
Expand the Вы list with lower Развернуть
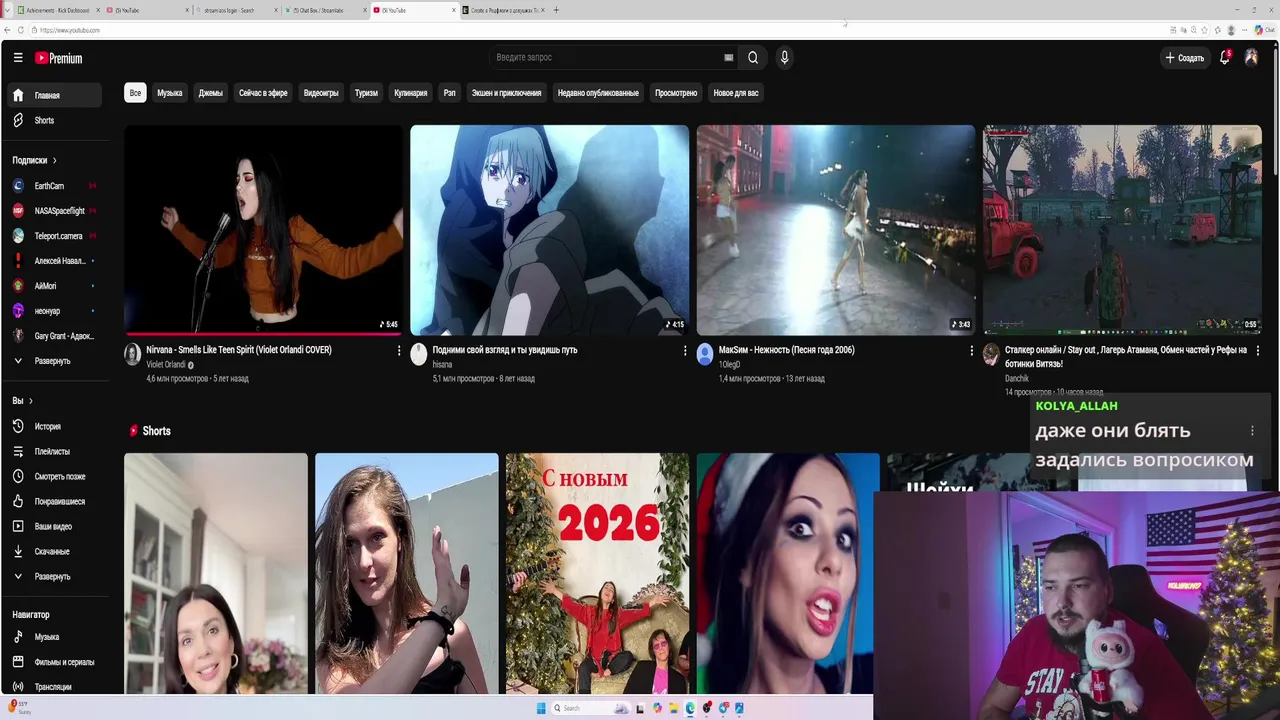(54, 576)
